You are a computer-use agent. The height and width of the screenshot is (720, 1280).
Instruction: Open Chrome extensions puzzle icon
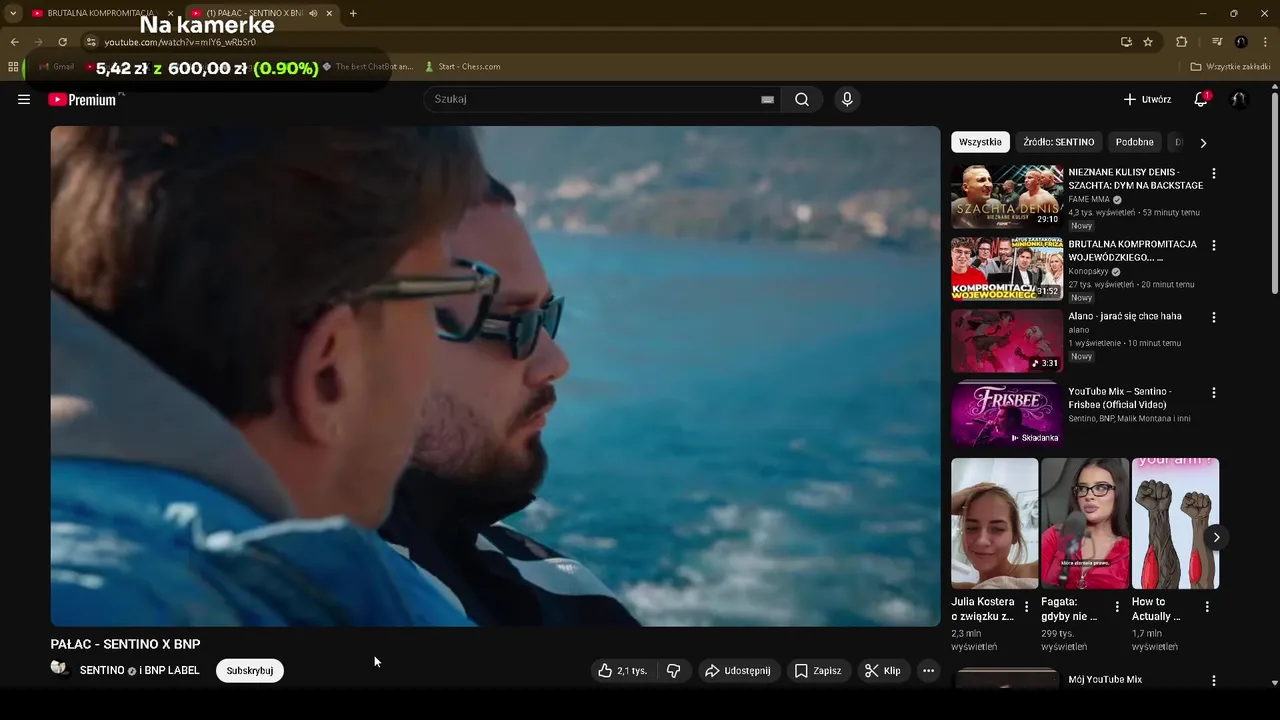[x=1181, y=42]
